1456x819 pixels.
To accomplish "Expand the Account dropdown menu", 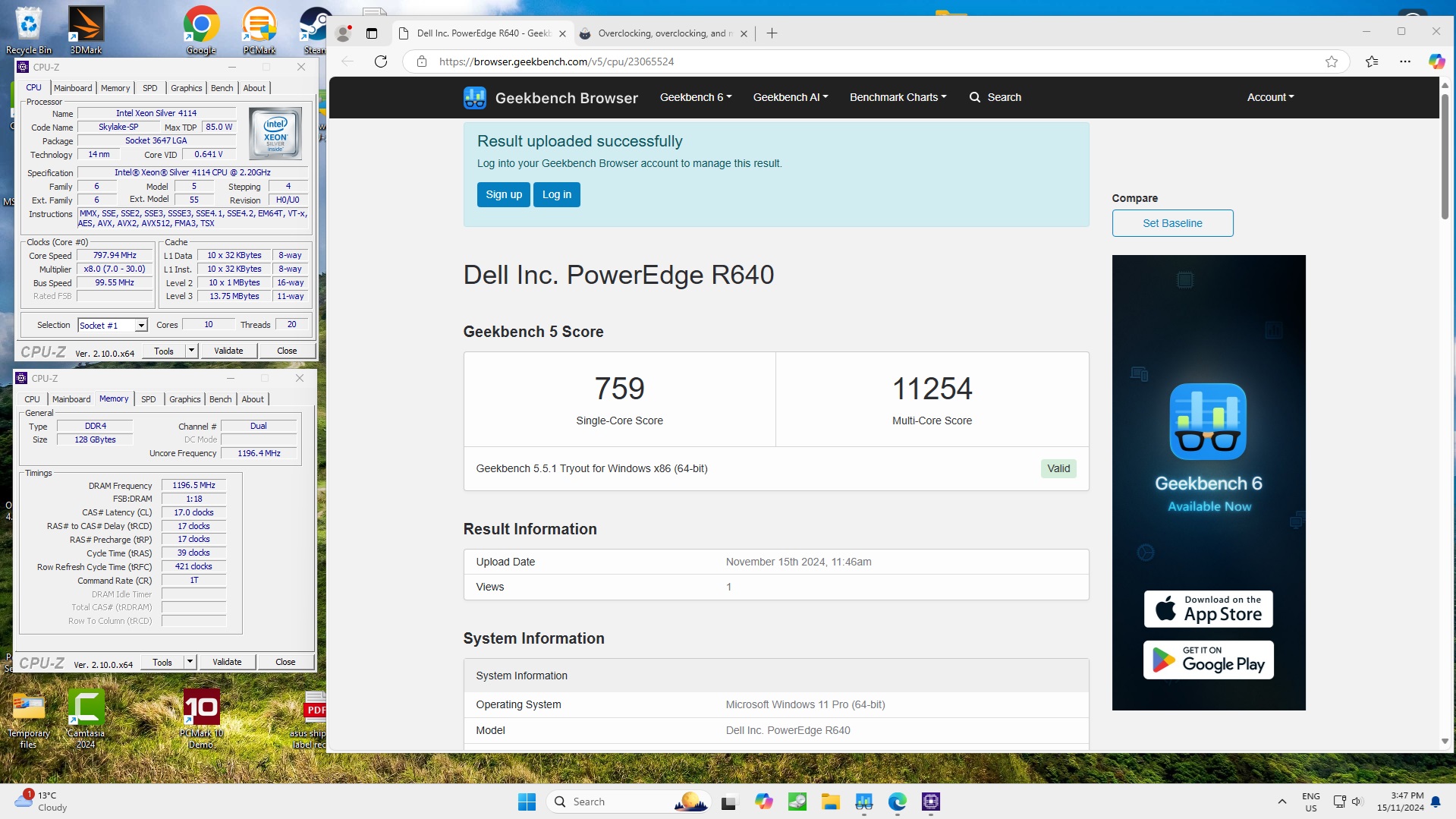I will 1270,97.
